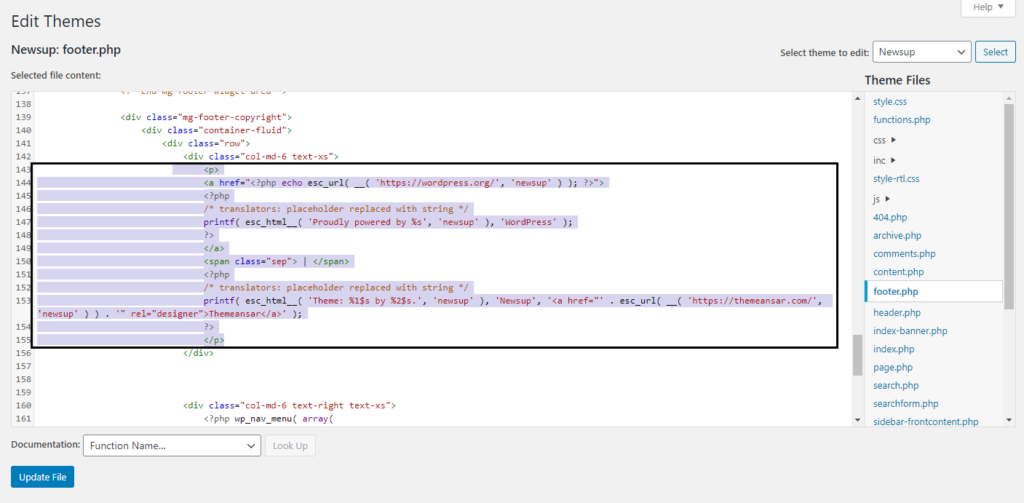Open comments.php theme file

click(x=904, y=253)
